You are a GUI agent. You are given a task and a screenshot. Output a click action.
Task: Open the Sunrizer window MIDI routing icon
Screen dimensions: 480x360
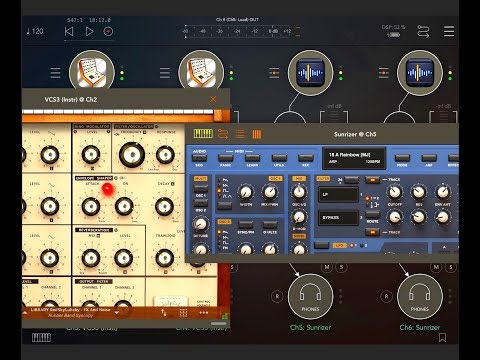(x=223, y=134)
